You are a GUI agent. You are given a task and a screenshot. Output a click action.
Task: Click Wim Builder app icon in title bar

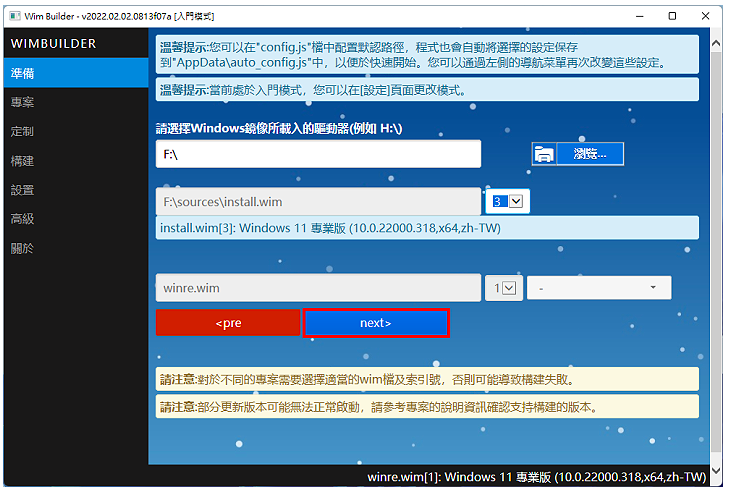[15, 16]
